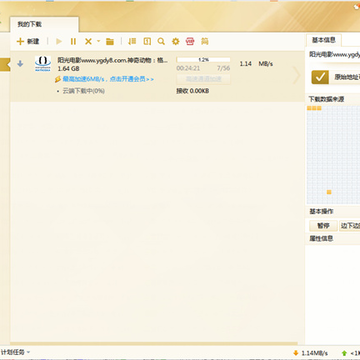Click the 1.2% download progress bar
The image size is (360, 360).
tap(203, 60)
